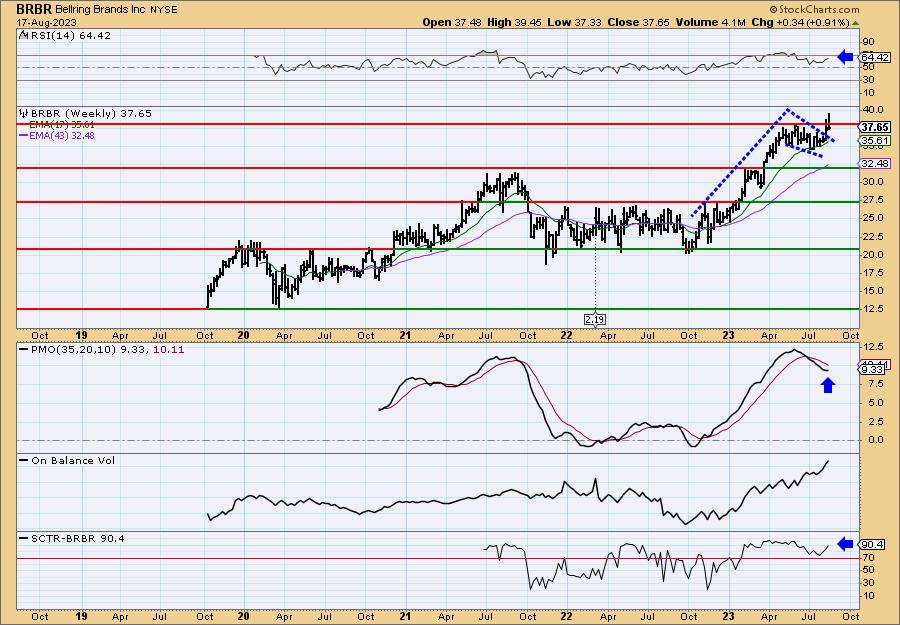Click the 90 label on RSI axis
The height and width of the screenshot is (625, 900).
click(867, 42)
